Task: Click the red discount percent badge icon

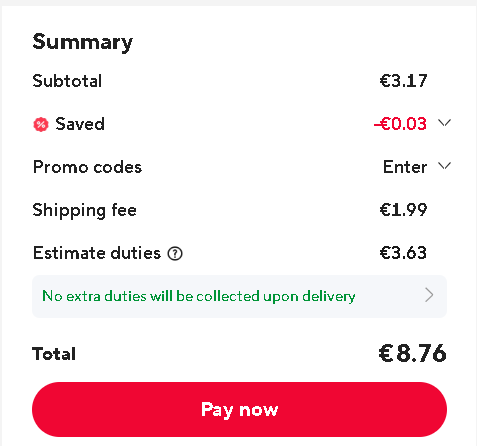Action: (41, 125)
